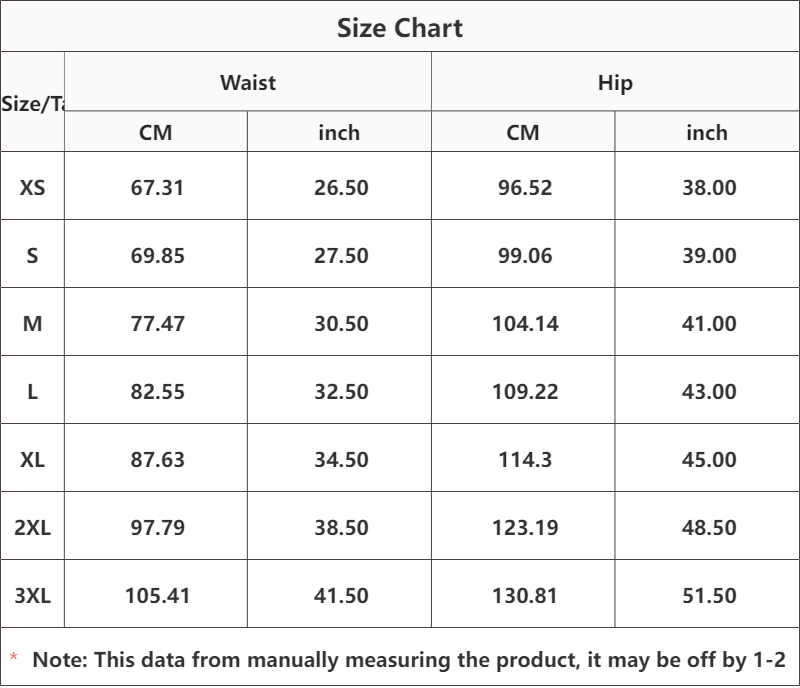Select the 2XL size label
Viewport: 800px width, 688px height.
(x=32, y=527)
